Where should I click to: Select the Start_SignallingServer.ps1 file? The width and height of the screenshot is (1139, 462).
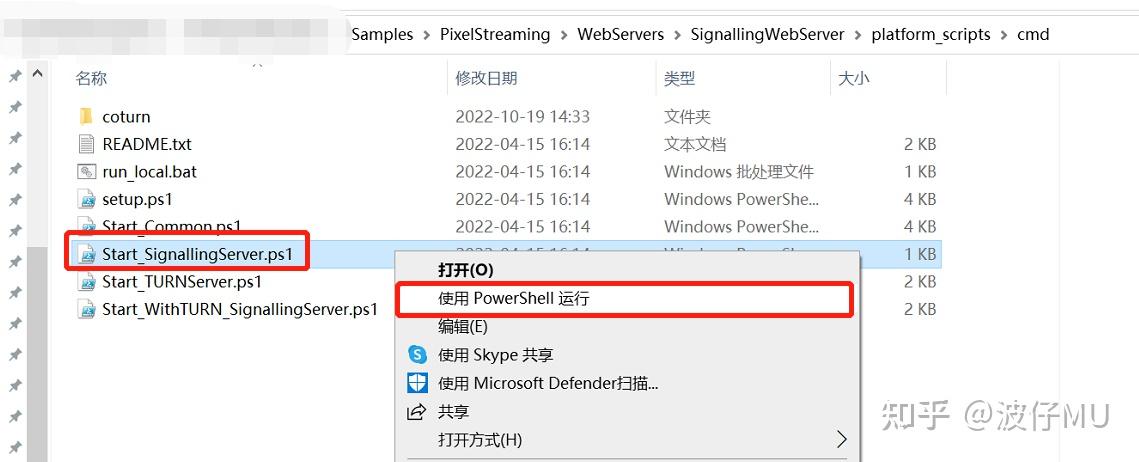(197, 254)
